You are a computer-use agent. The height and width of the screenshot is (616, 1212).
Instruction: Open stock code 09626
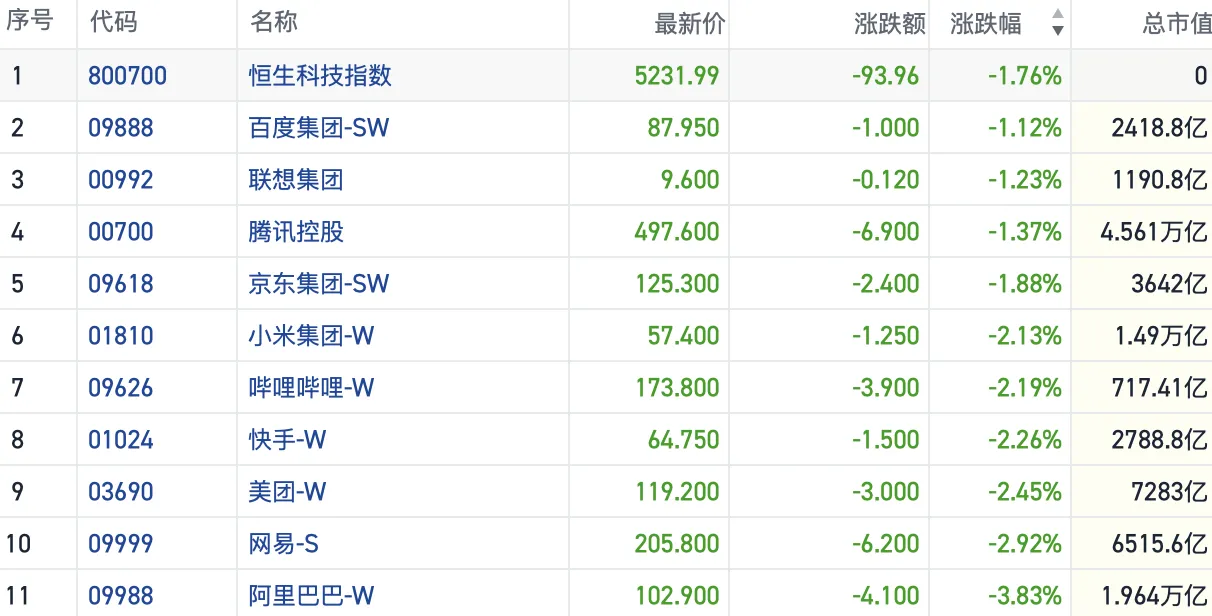[x=121, y=388]
